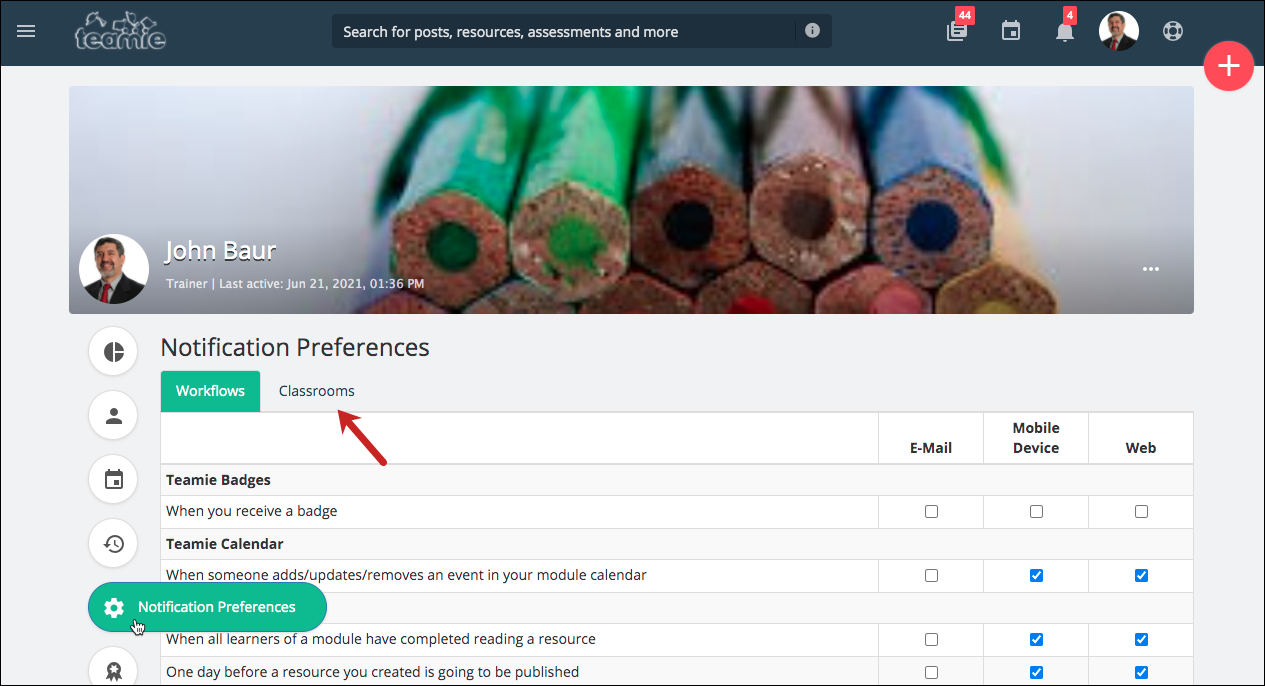Open the calendar icon in top bar
The height and width of the screenshot is (686, 1265).
tap(1011, 31)
